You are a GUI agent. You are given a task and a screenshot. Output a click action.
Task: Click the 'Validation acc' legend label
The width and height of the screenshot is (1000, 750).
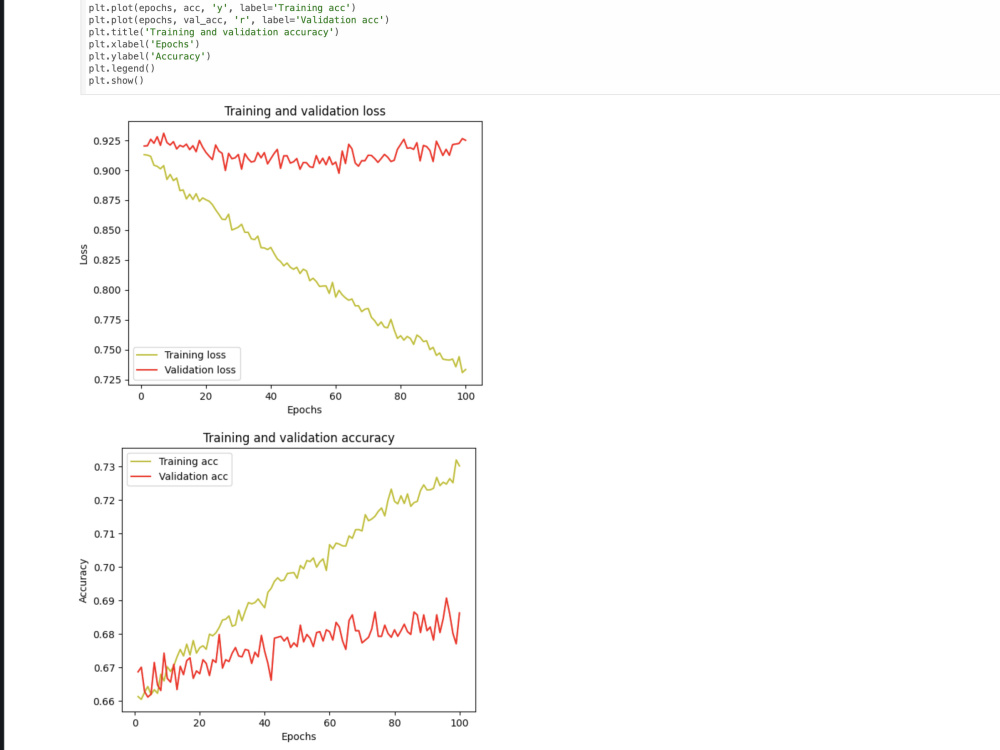(193, 476)
